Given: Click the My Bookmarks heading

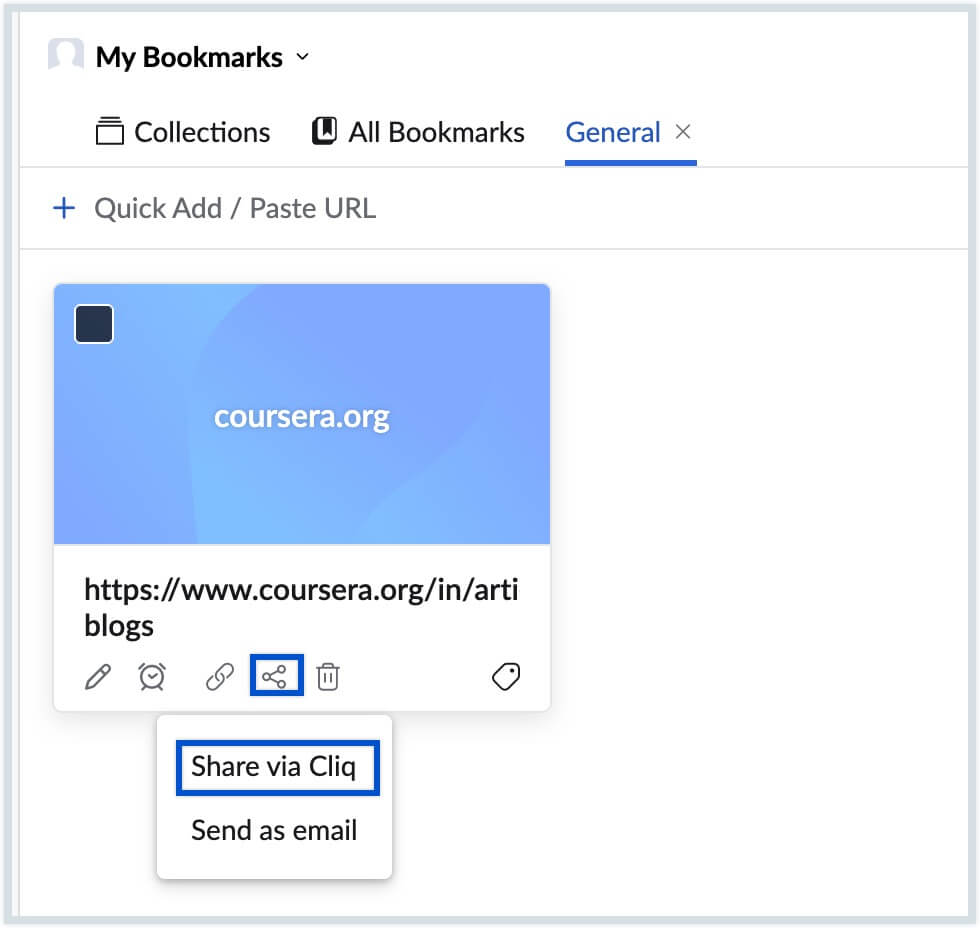Looking at the screenshot, I should (189, 57).
